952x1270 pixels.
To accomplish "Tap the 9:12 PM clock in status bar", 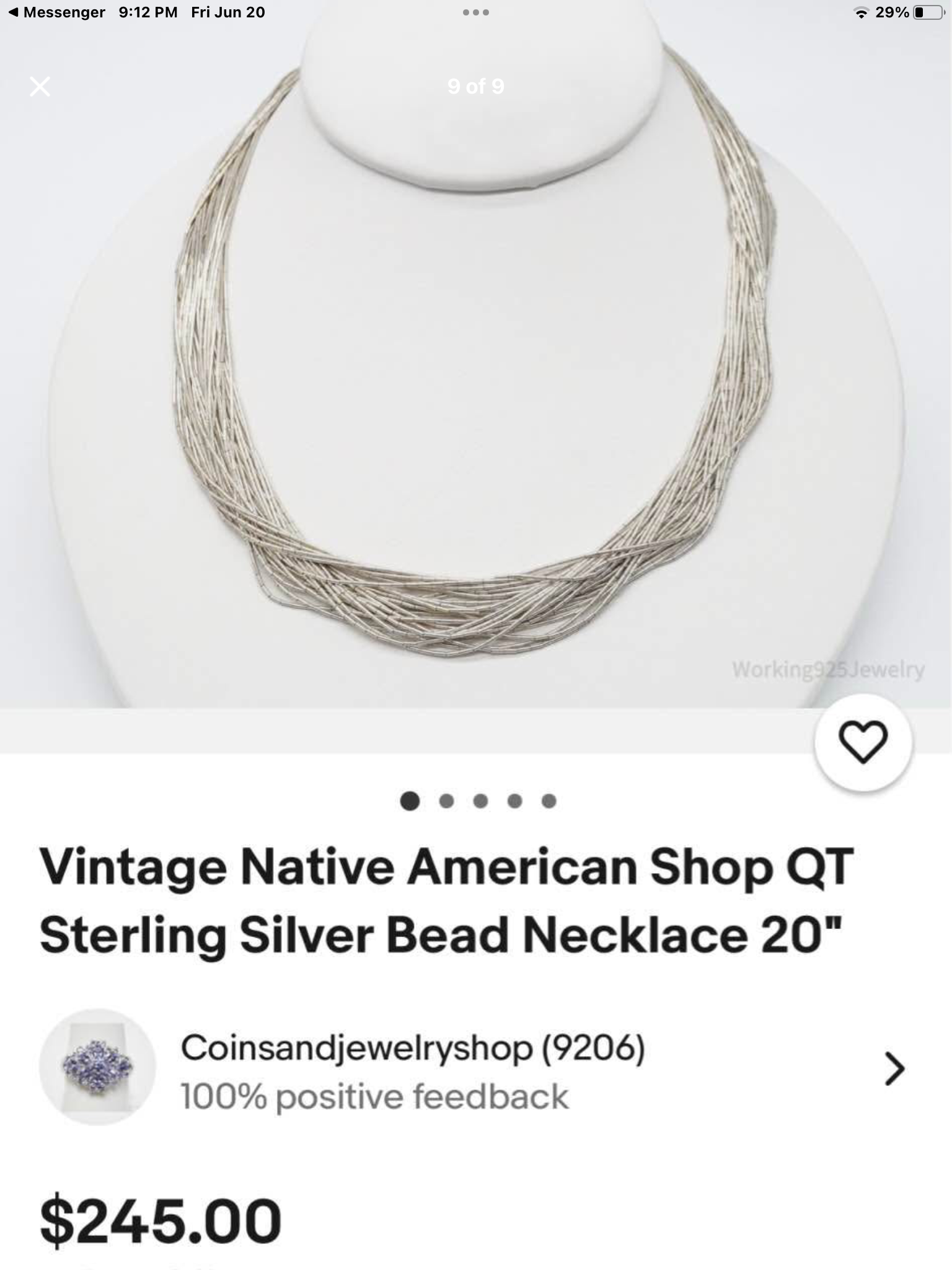I will click(148, 12).
